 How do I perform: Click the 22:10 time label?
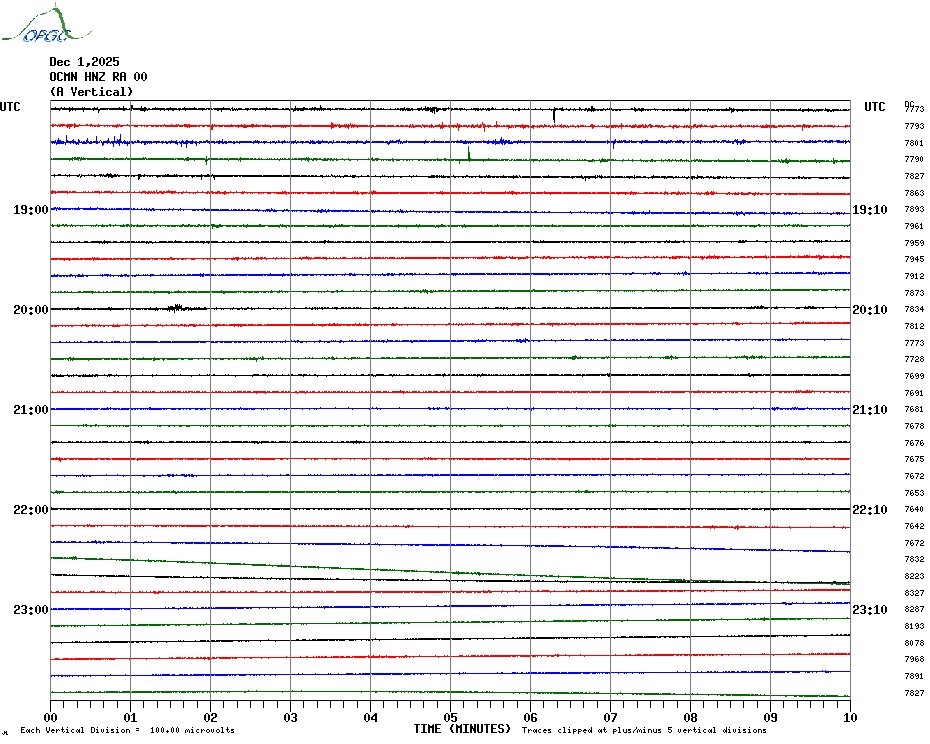pyautogui.click(x=870, y=510)
